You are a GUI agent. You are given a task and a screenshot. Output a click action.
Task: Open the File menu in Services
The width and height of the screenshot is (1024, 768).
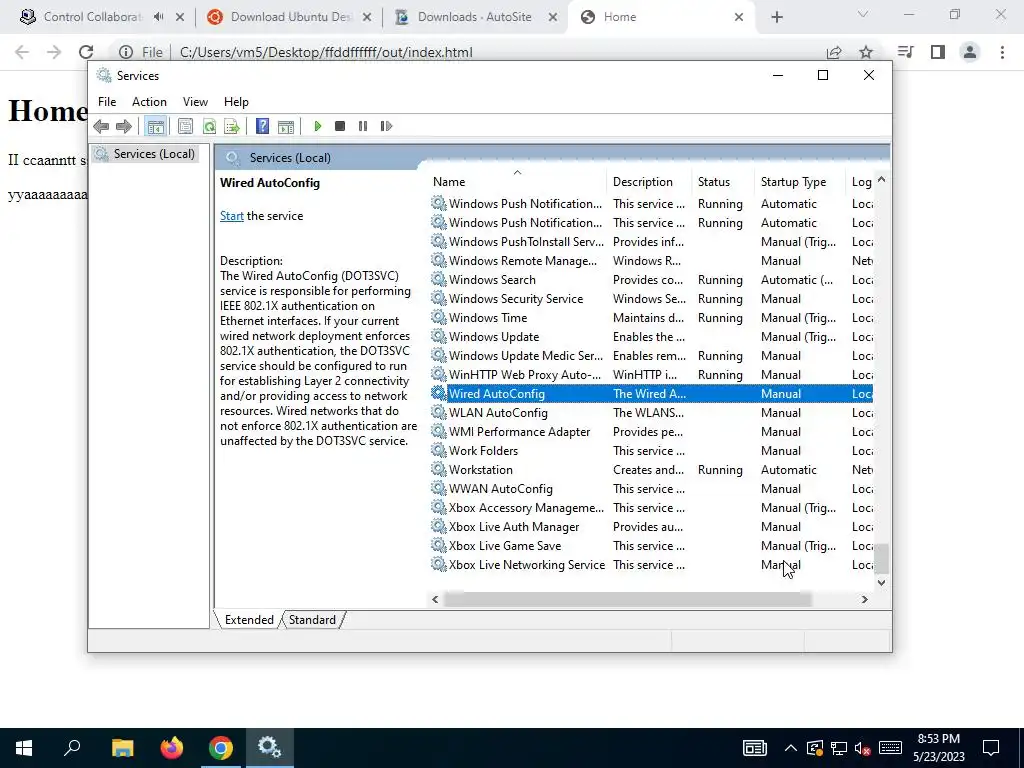[x=107, y=102]
